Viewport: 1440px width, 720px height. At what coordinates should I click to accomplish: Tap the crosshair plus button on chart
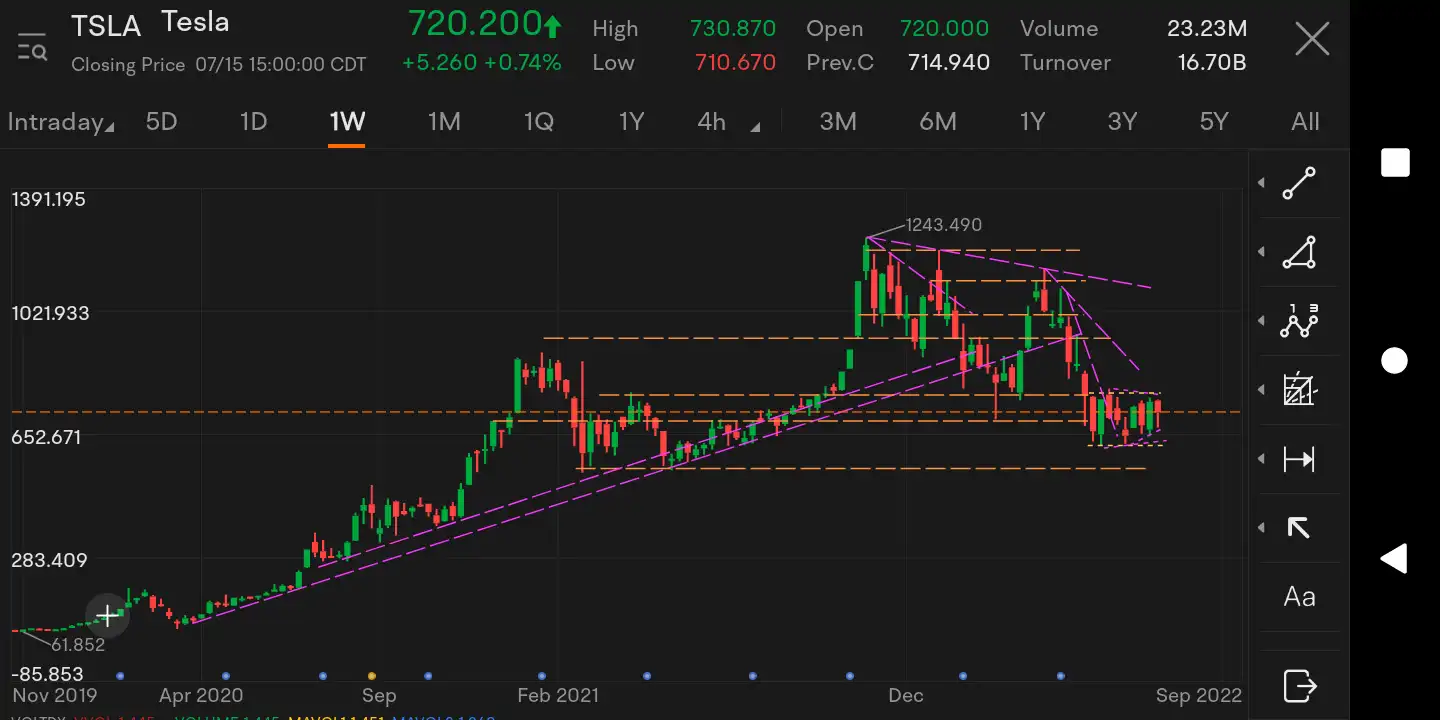[x=107, y=615]
